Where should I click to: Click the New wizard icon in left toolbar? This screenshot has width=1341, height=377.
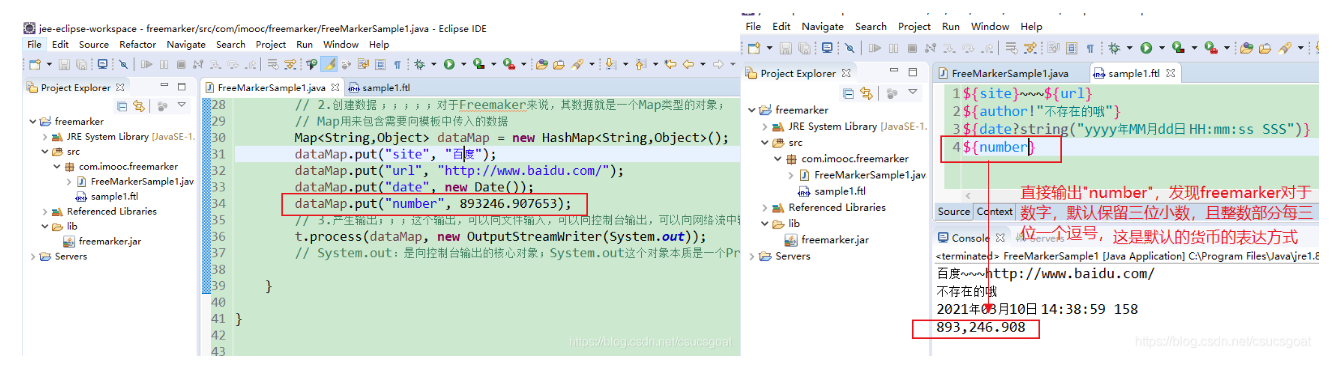click(35, 64)
